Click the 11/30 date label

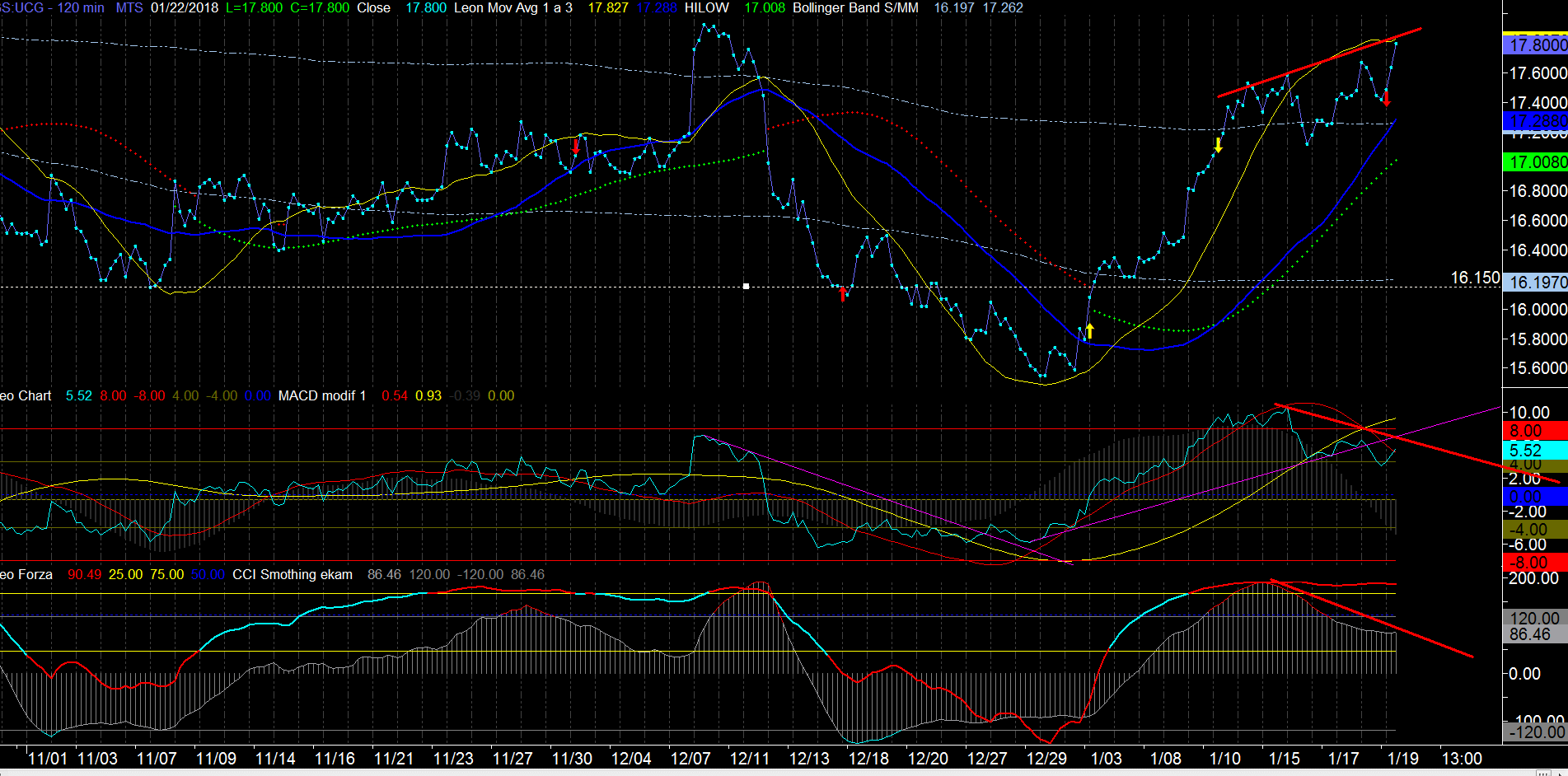[572, 759]
